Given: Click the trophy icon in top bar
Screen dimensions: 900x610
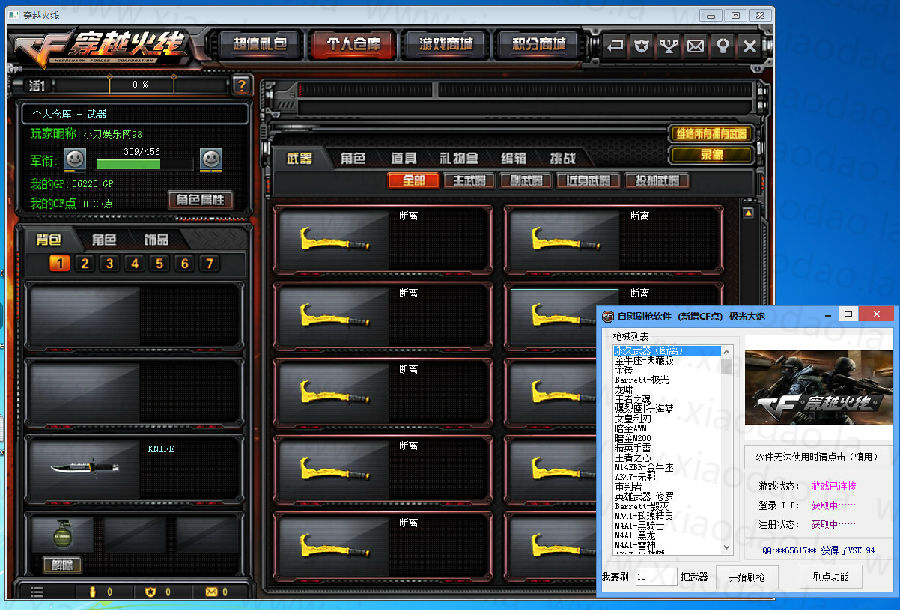Looking at the screenshot, I should click(668, 45).
